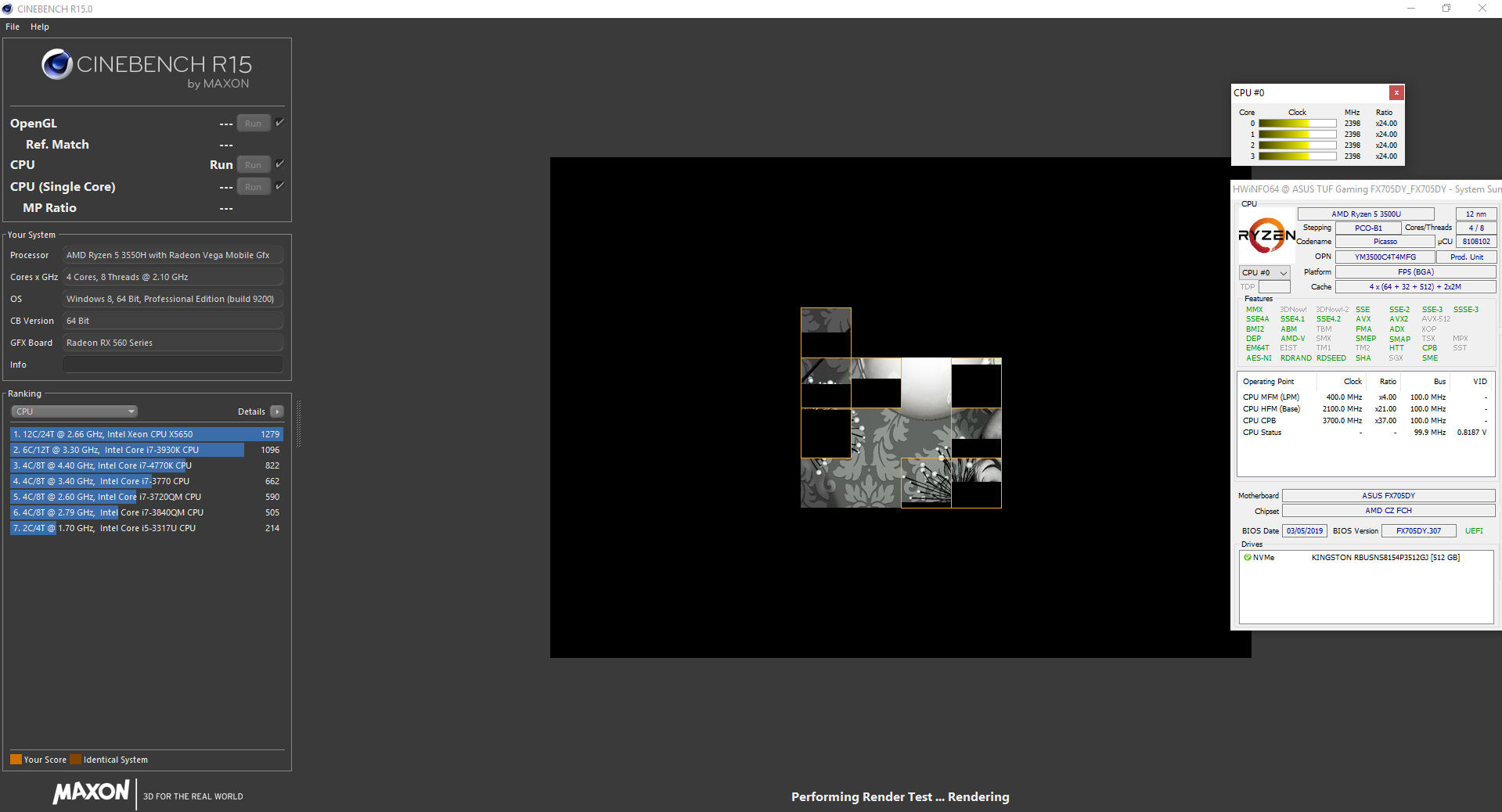Open the File menu
This screenshot has width=1502, height=812.
coord(13,27)
